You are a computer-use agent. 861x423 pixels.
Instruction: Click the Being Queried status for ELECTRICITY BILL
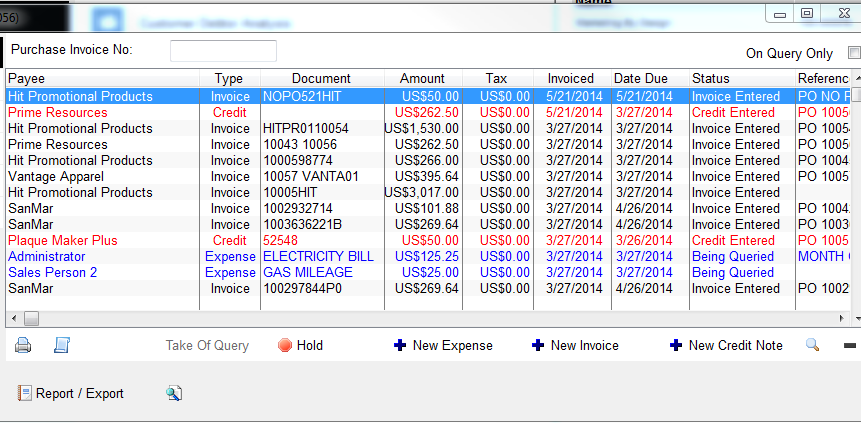[x=742, y=257]
